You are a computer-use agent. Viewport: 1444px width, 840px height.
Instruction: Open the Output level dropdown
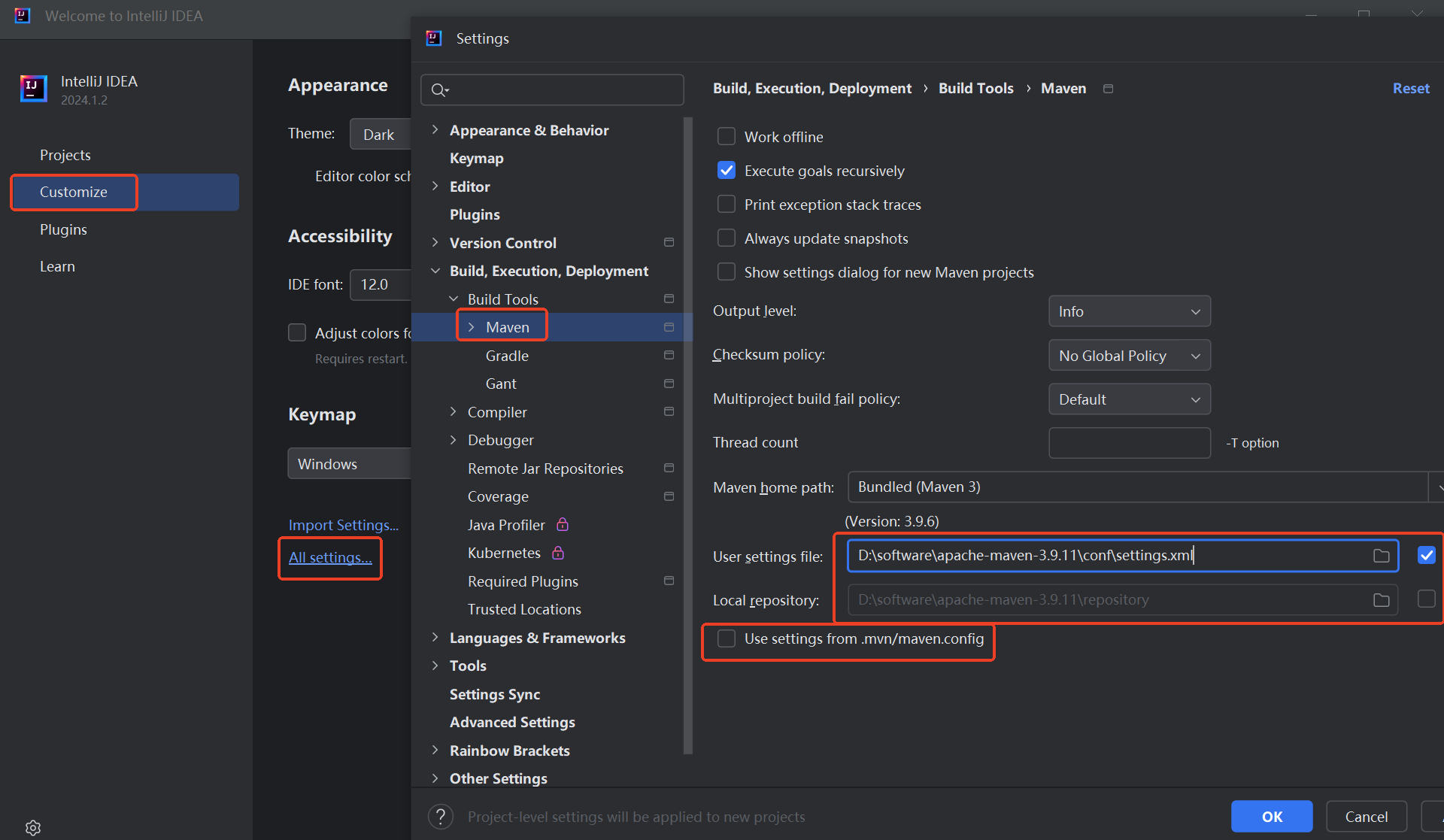click(1129, 311)
